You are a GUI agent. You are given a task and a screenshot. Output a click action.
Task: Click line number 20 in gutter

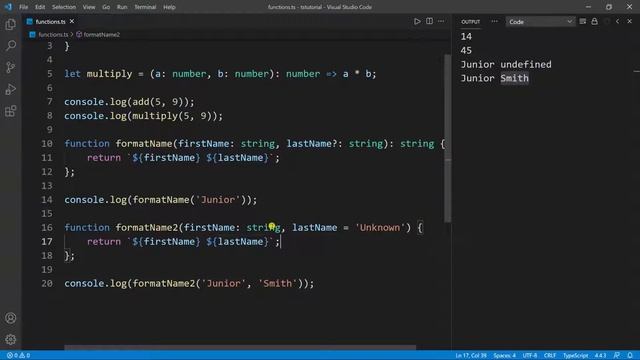pyautogui.click(x=47, y=283)
